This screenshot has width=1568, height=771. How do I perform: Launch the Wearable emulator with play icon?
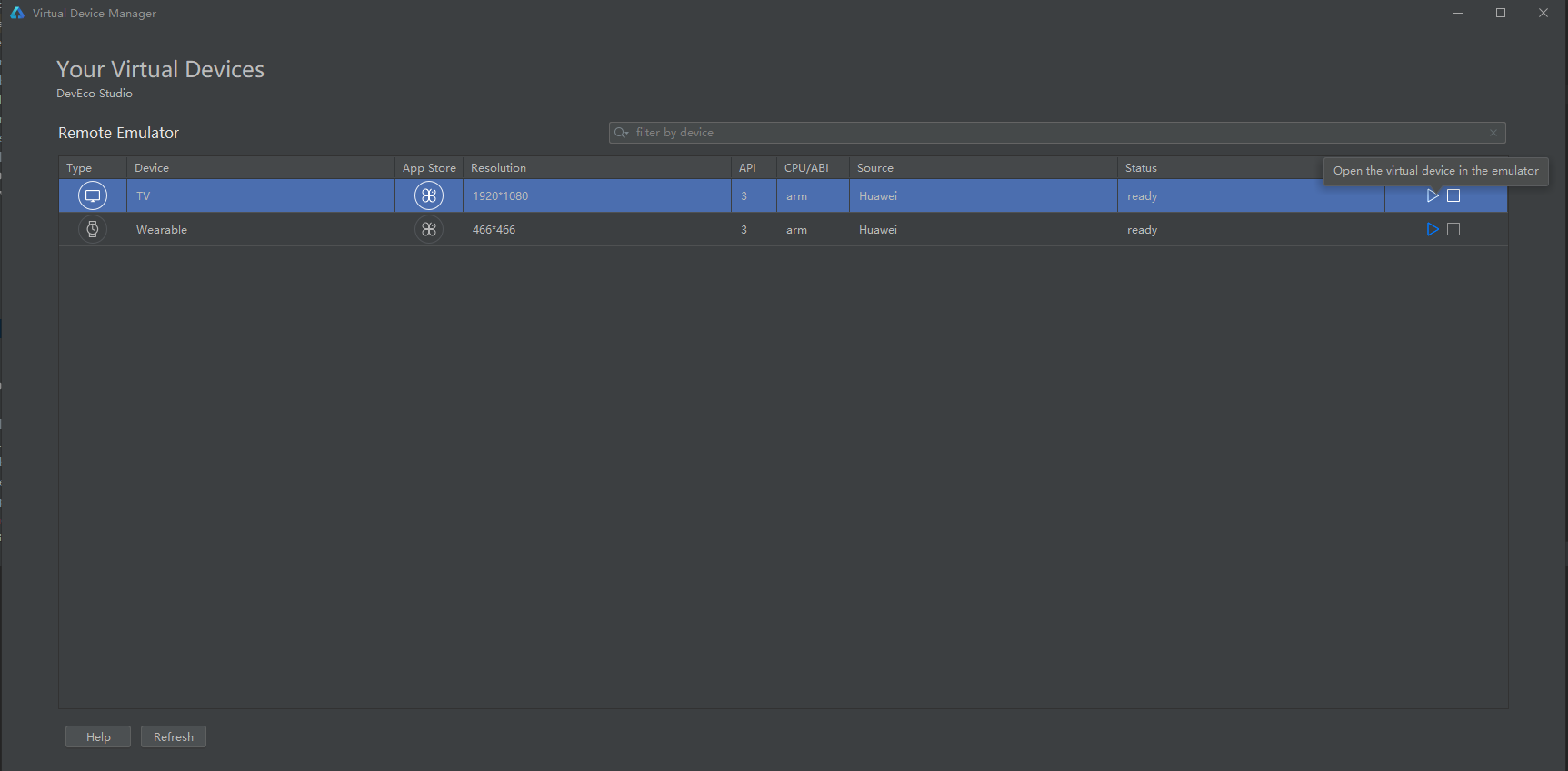click(1433, 229)
